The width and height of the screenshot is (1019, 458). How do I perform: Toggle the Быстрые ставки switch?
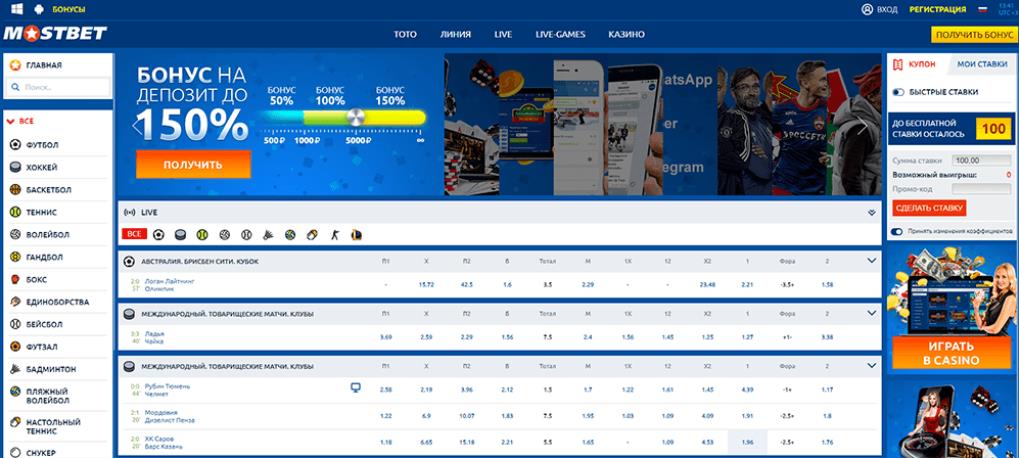click(898, 92)
